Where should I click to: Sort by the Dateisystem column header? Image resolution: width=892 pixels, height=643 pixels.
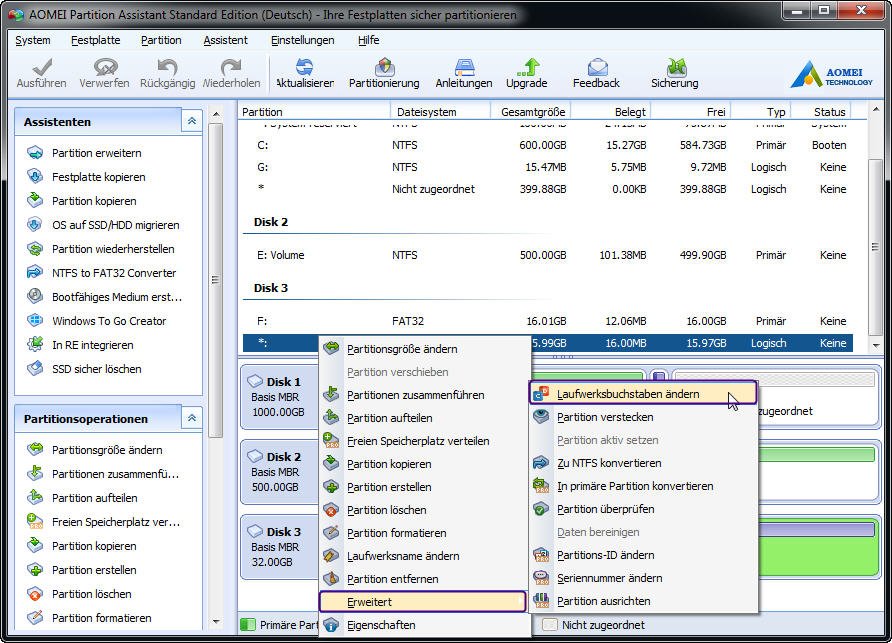440,112
